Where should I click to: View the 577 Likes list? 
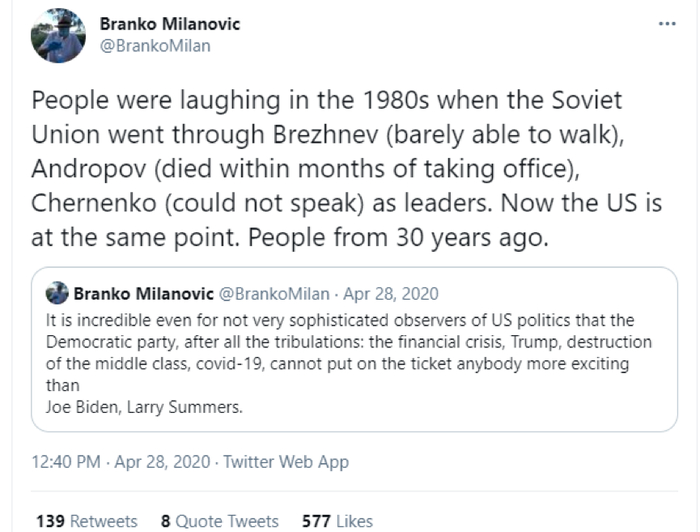[337, 521]
